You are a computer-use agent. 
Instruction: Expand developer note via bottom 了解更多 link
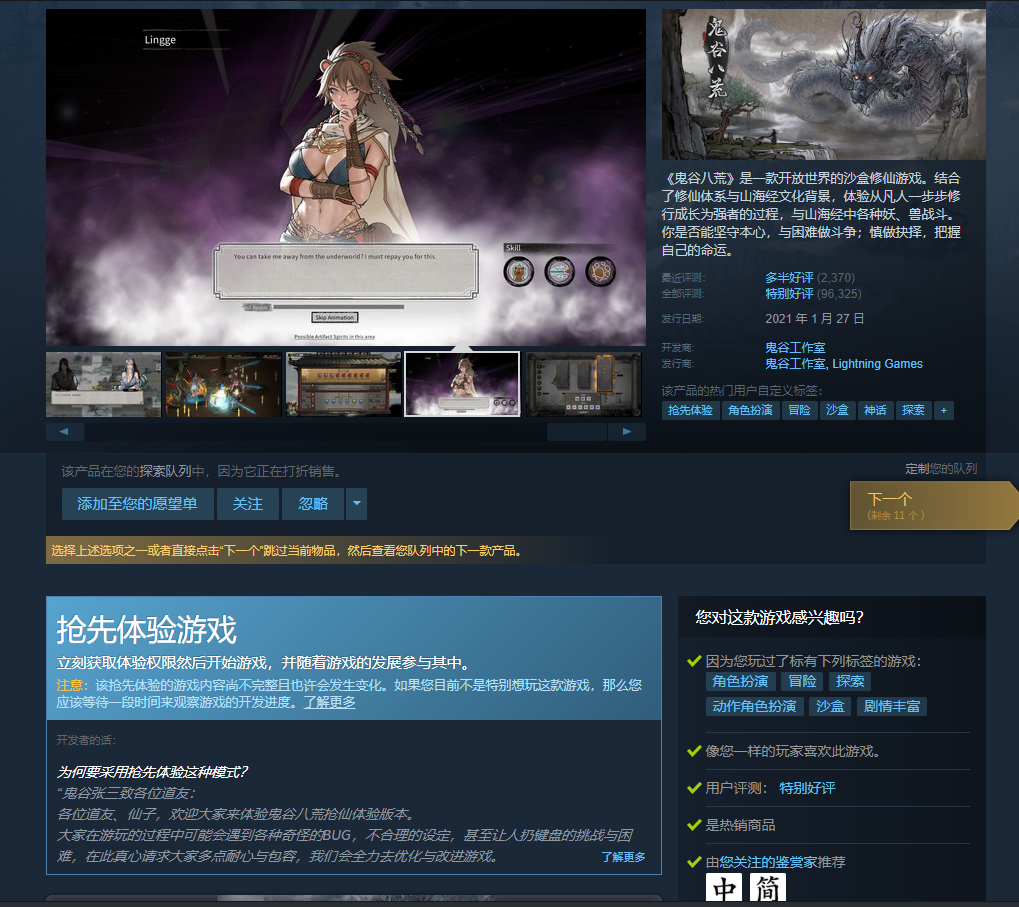click(x=623, y=857)
